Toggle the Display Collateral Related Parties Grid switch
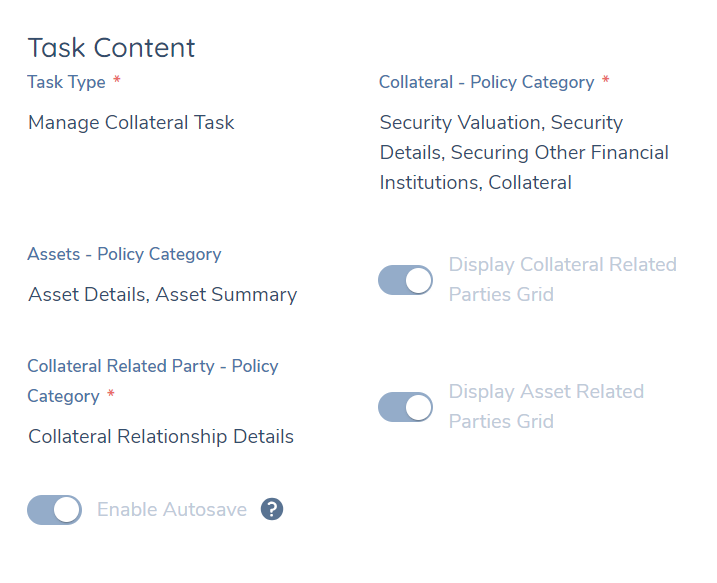This screenshot has width=717, height=583. 405,280
